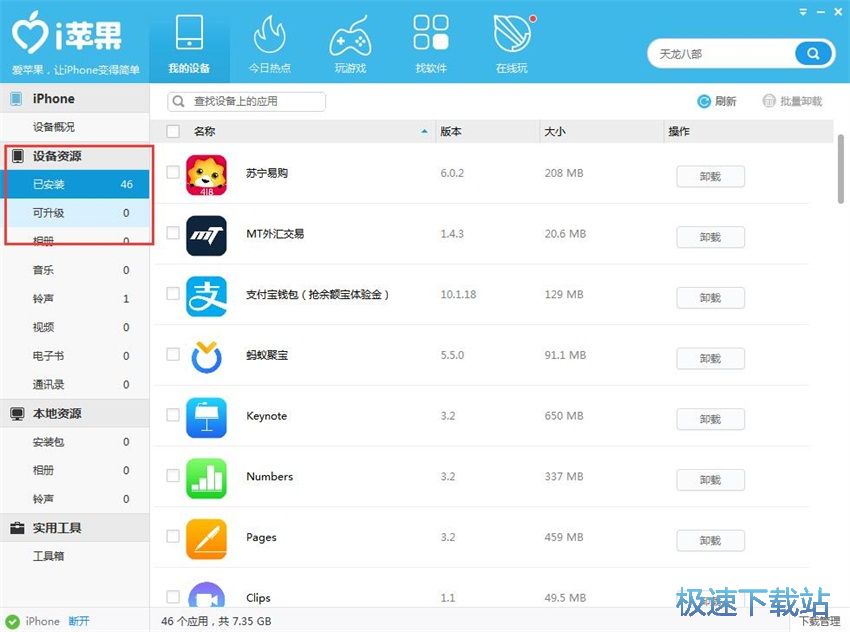Click the Keynote app icon
Screen dimensions: 850x632
click(207, 418)
